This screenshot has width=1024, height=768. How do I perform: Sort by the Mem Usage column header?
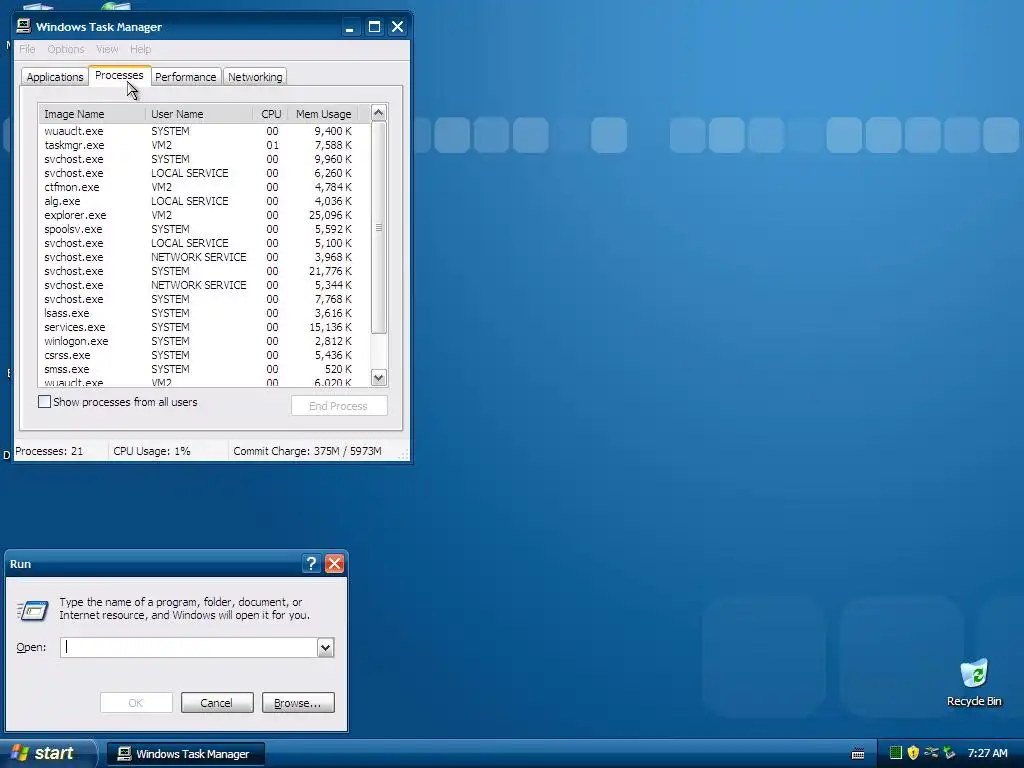(323, 114)
